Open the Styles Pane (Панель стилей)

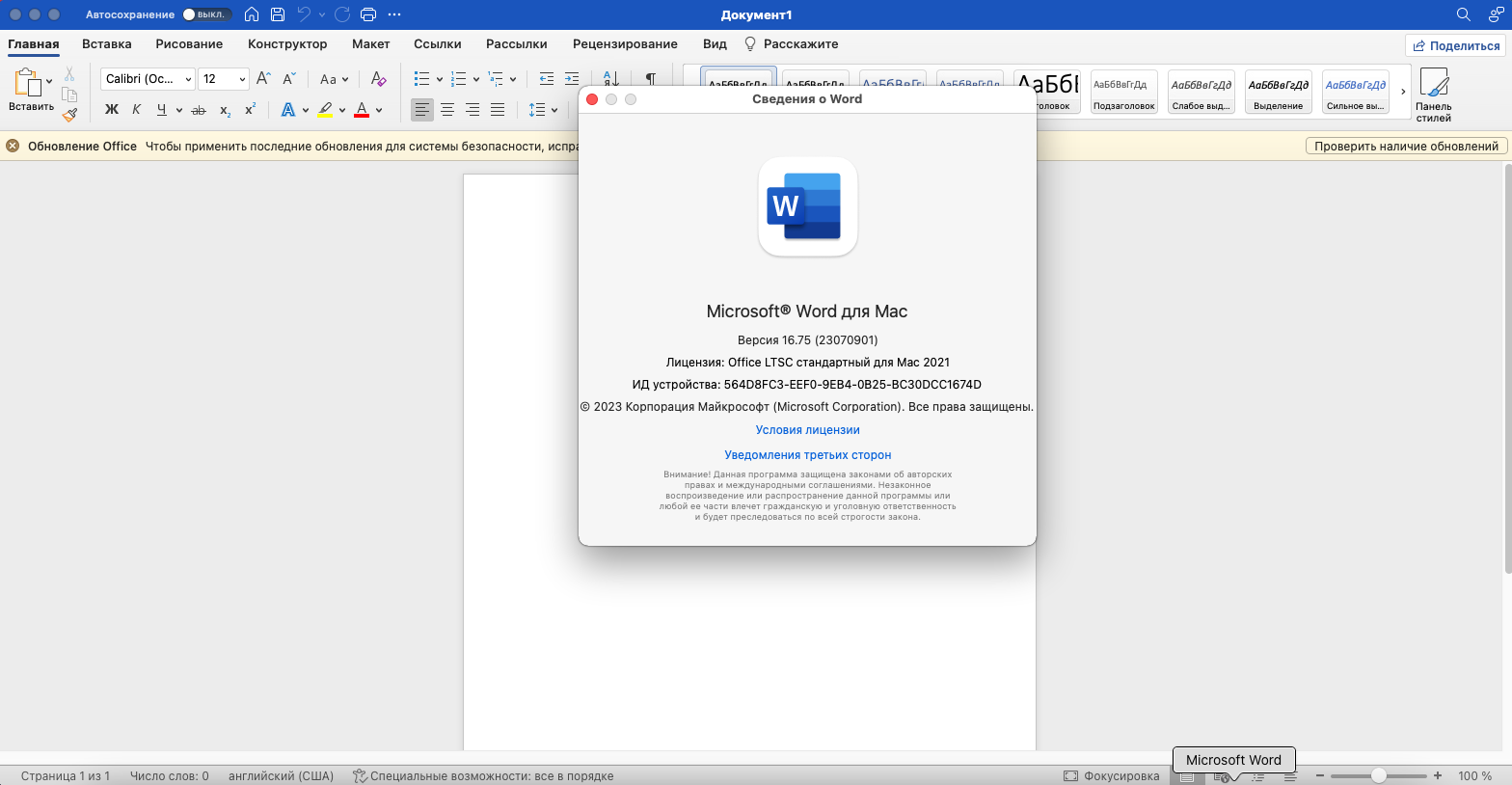(x=1433, y=95)
